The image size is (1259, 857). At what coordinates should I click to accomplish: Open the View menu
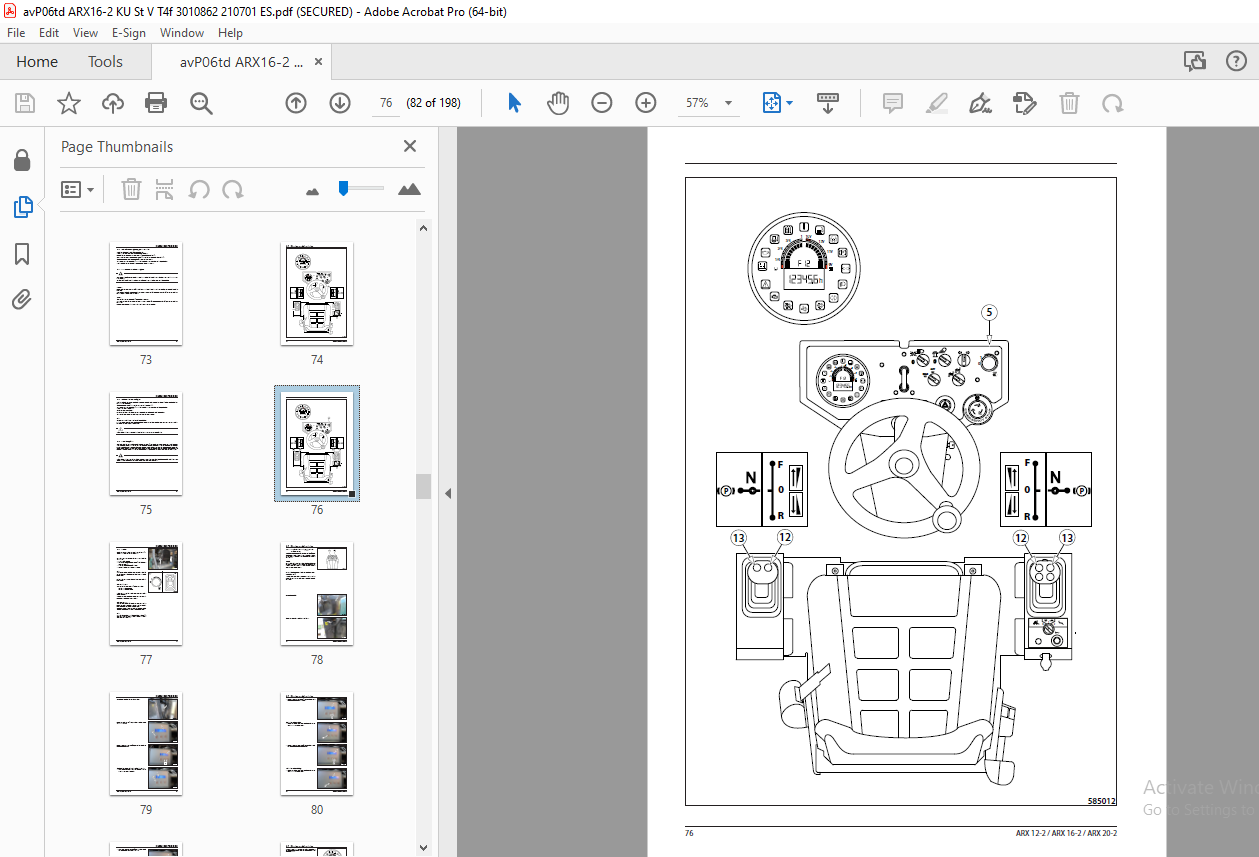(85, 33)
